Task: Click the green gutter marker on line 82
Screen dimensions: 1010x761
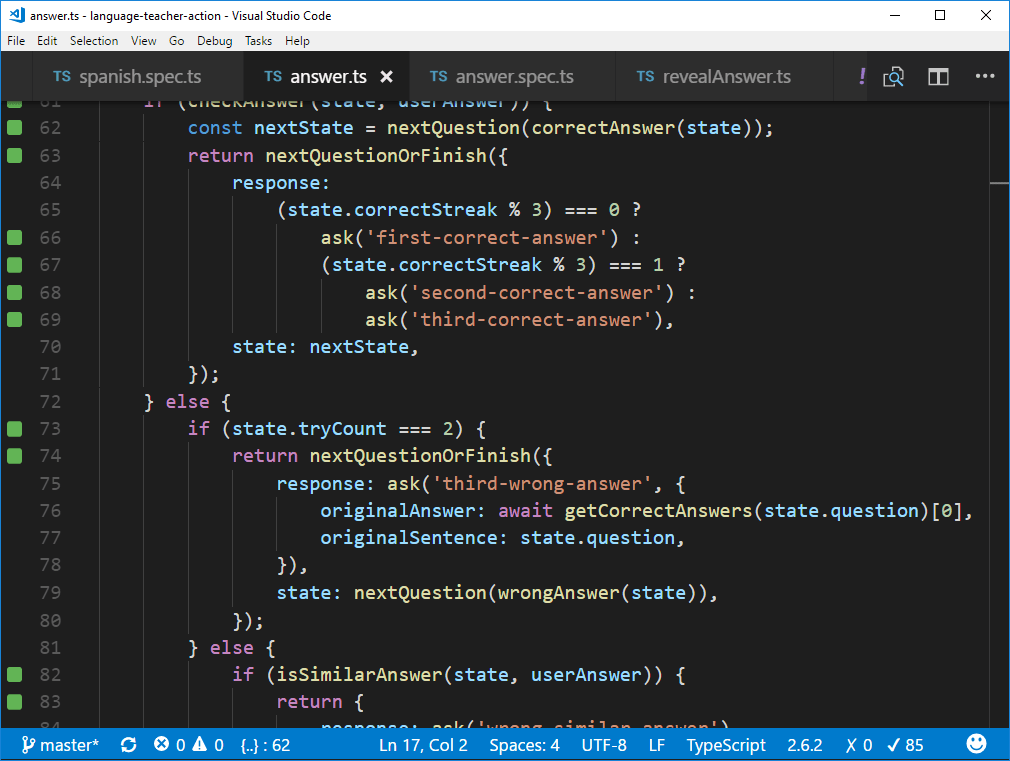Action: 14,675
